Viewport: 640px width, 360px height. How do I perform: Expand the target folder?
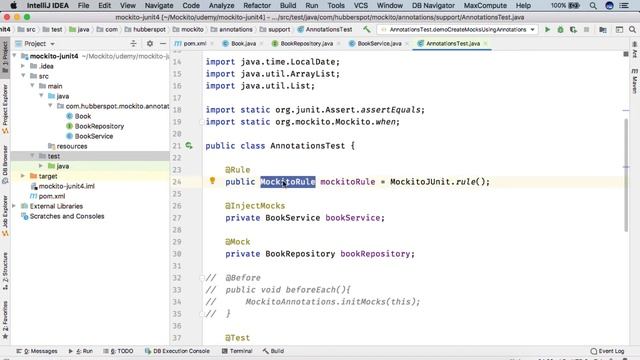point(23,176)
